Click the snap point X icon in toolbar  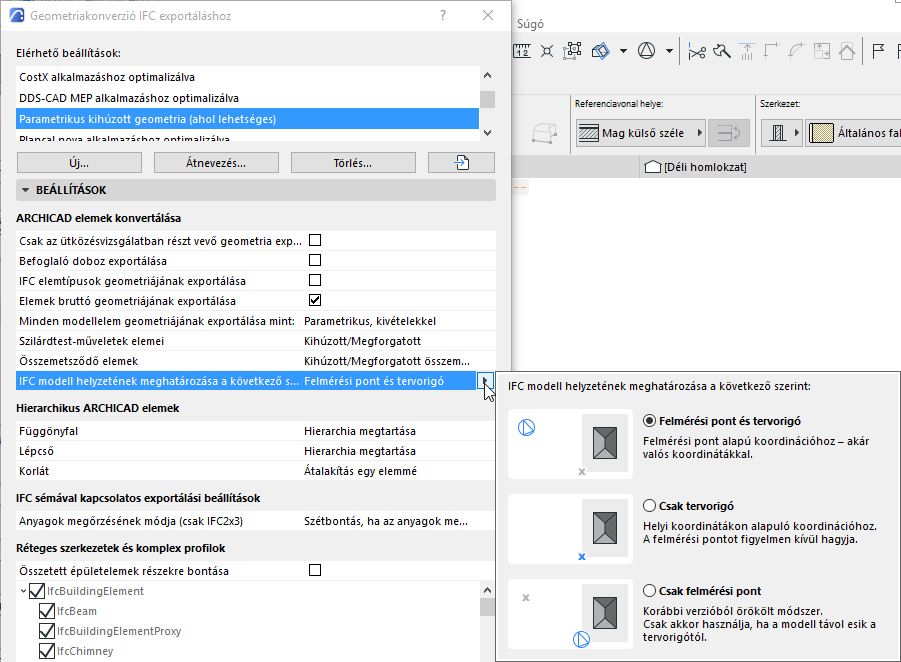(547, 51)
